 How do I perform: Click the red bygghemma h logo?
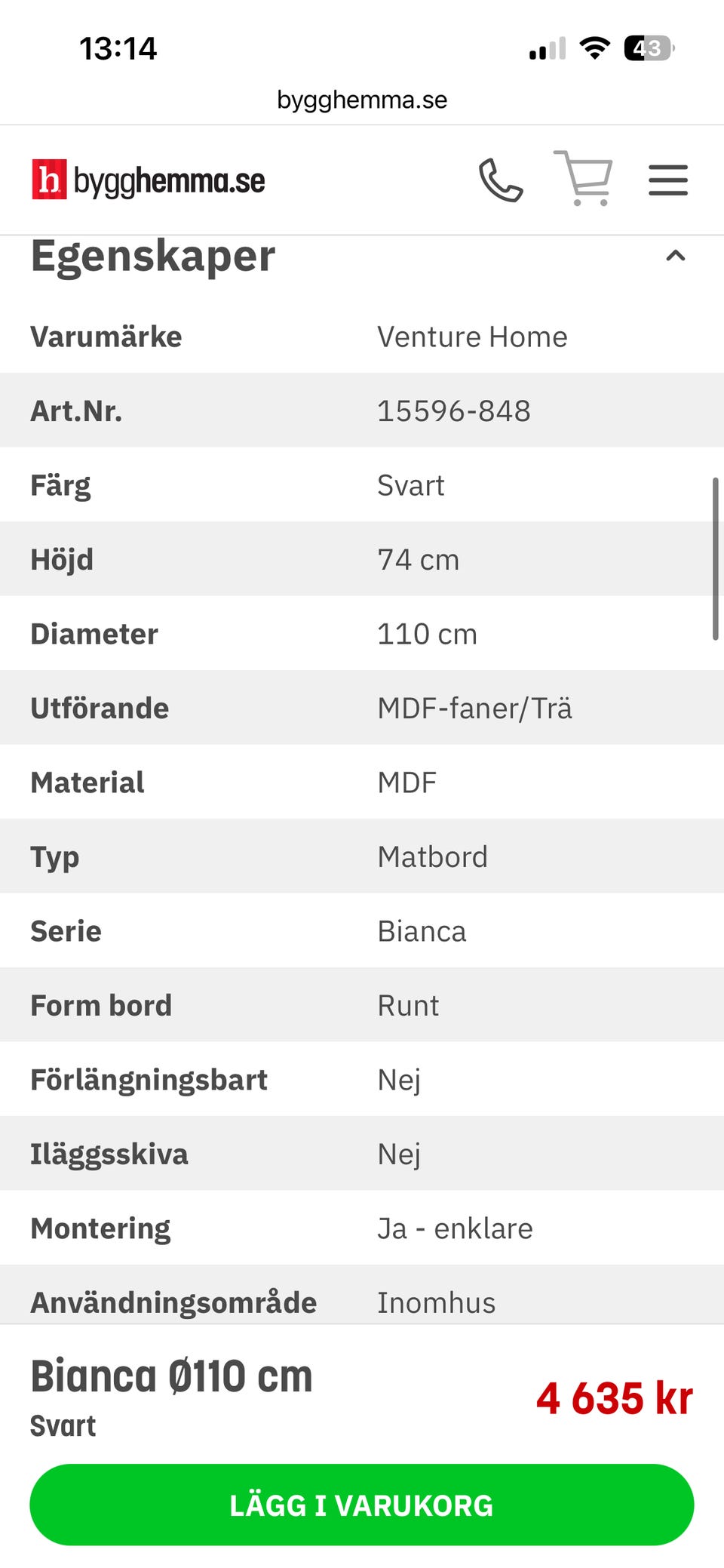[x=49, y=180]
